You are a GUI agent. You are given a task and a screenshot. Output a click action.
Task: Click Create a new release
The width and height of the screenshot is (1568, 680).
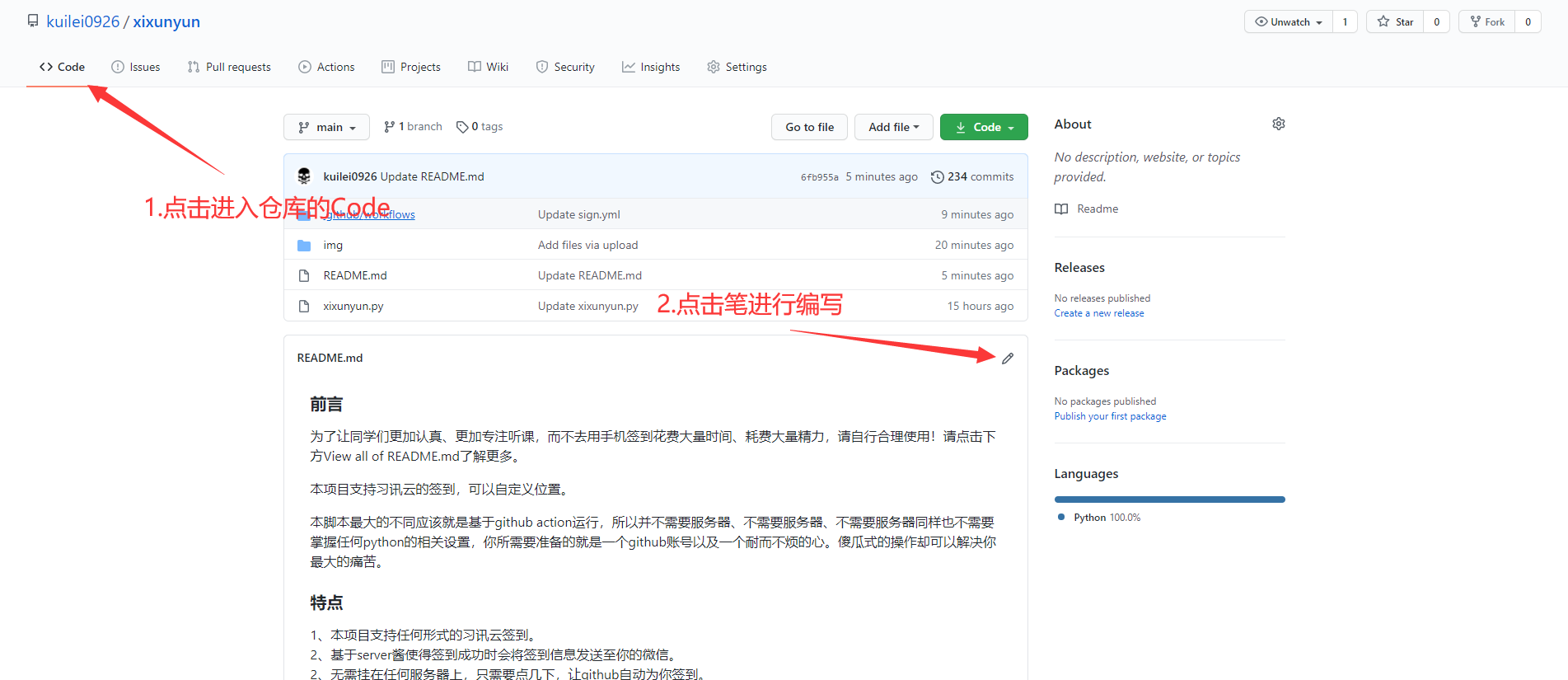(1099, 313)
